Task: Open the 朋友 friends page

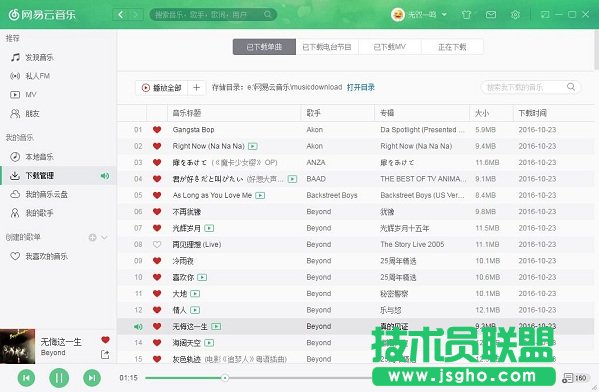Action: 25,113
